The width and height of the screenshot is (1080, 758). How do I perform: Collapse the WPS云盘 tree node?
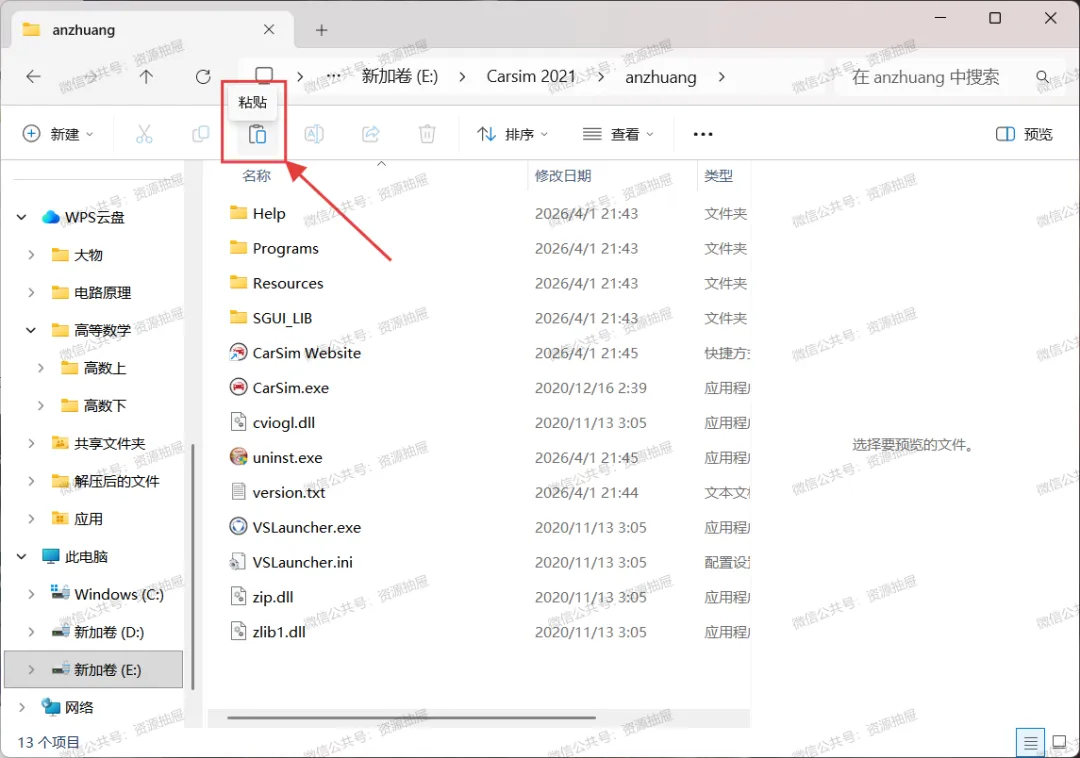(x=21, y=218)
